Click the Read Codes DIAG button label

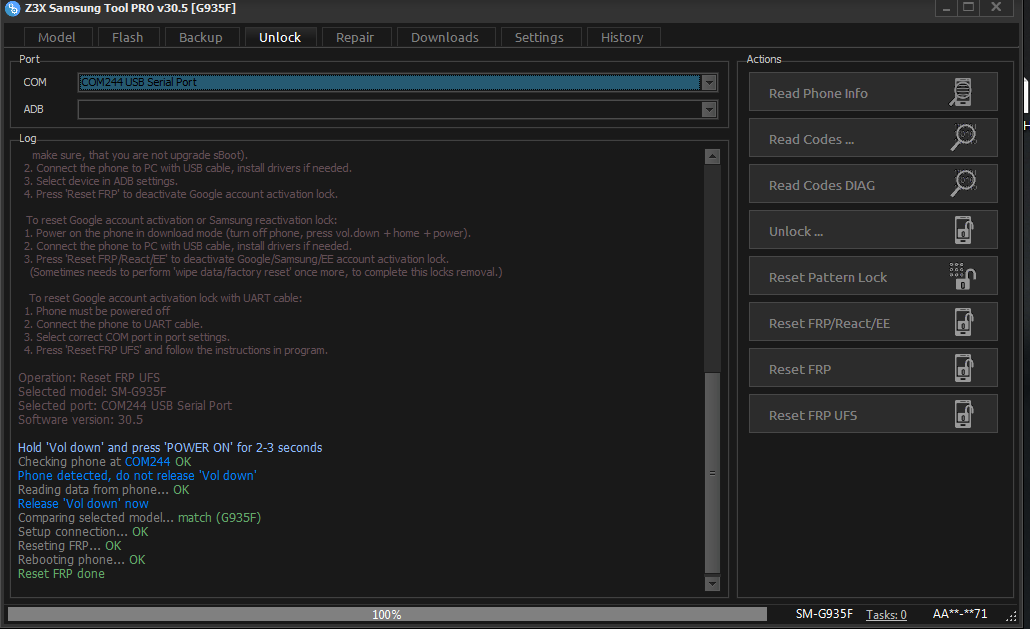tap(822, 185)
